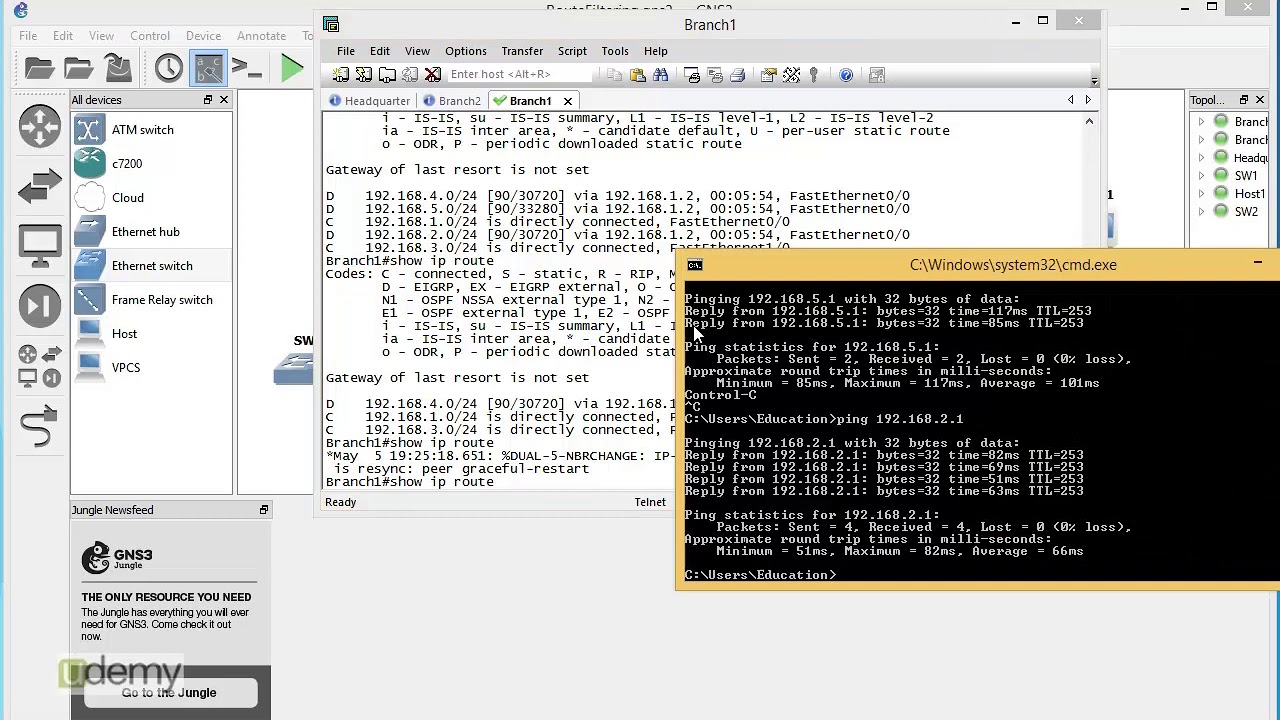1280x720 pixels.
Task: Expand SW1 node in Topology summary
Action: tap(1201, 176)
